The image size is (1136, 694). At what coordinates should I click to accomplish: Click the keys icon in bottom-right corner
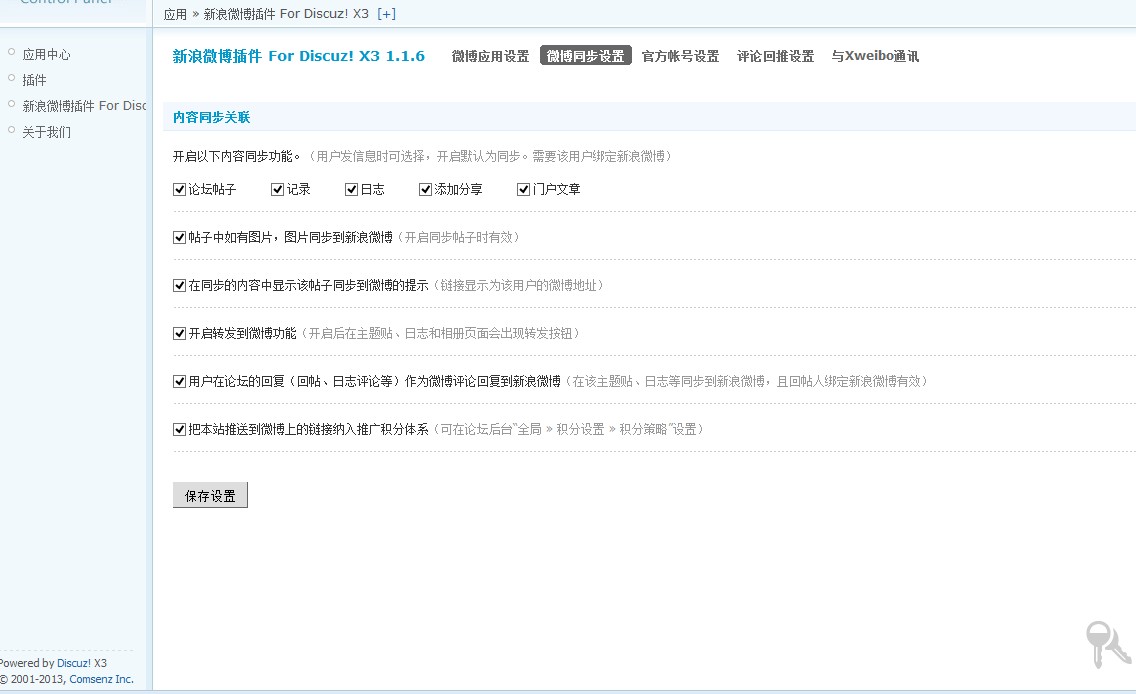tap(1108, 643)
